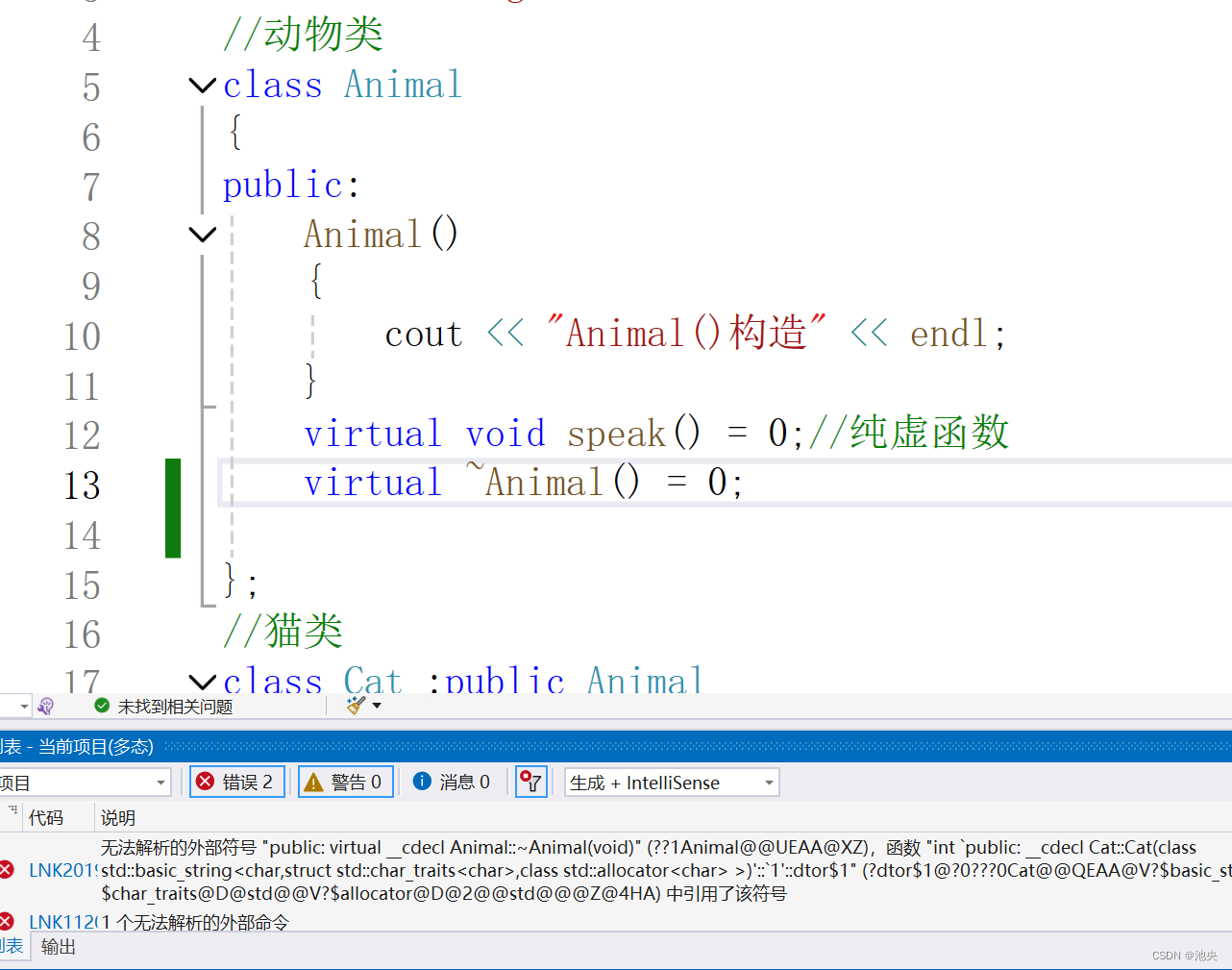Click the code cleanup broom icon

[x=357, y=706]
